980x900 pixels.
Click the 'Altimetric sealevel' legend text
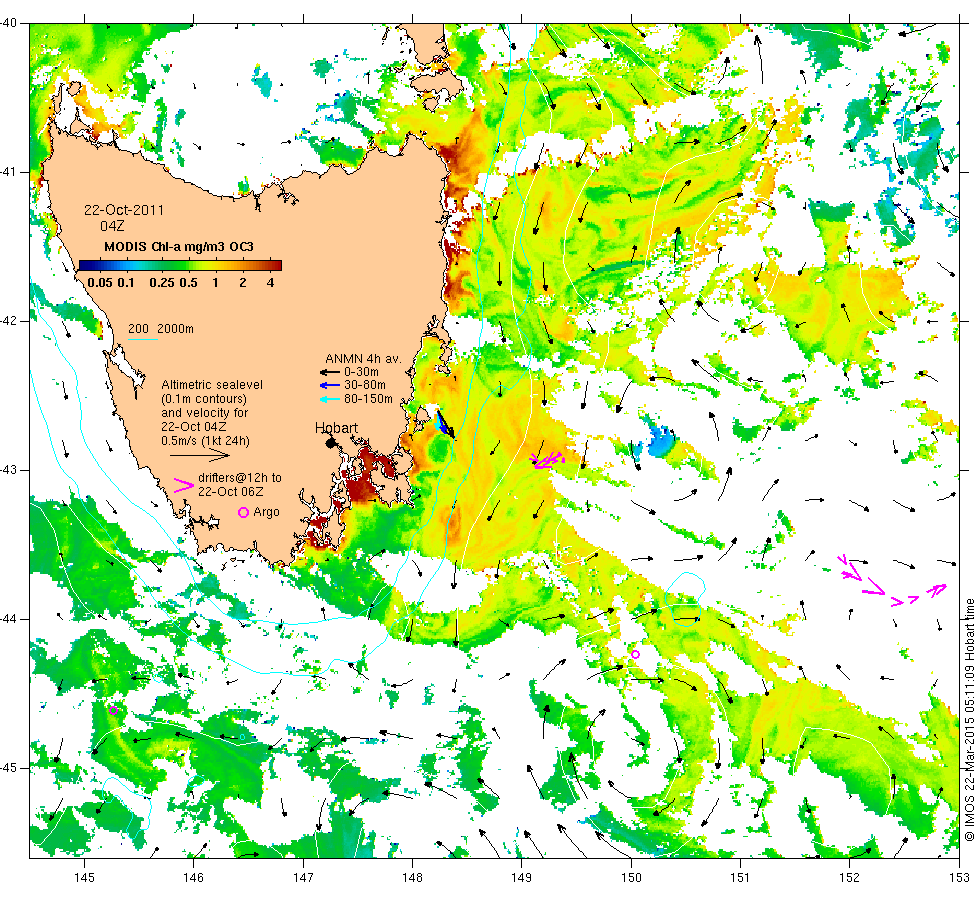pos(212,385)
